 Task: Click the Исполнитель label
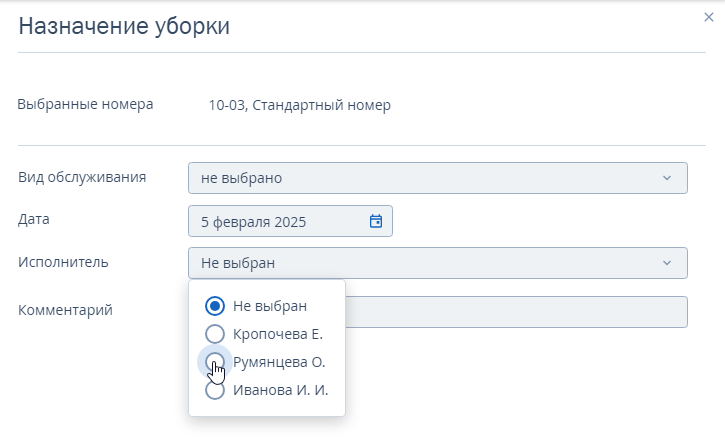pos(63,262)
